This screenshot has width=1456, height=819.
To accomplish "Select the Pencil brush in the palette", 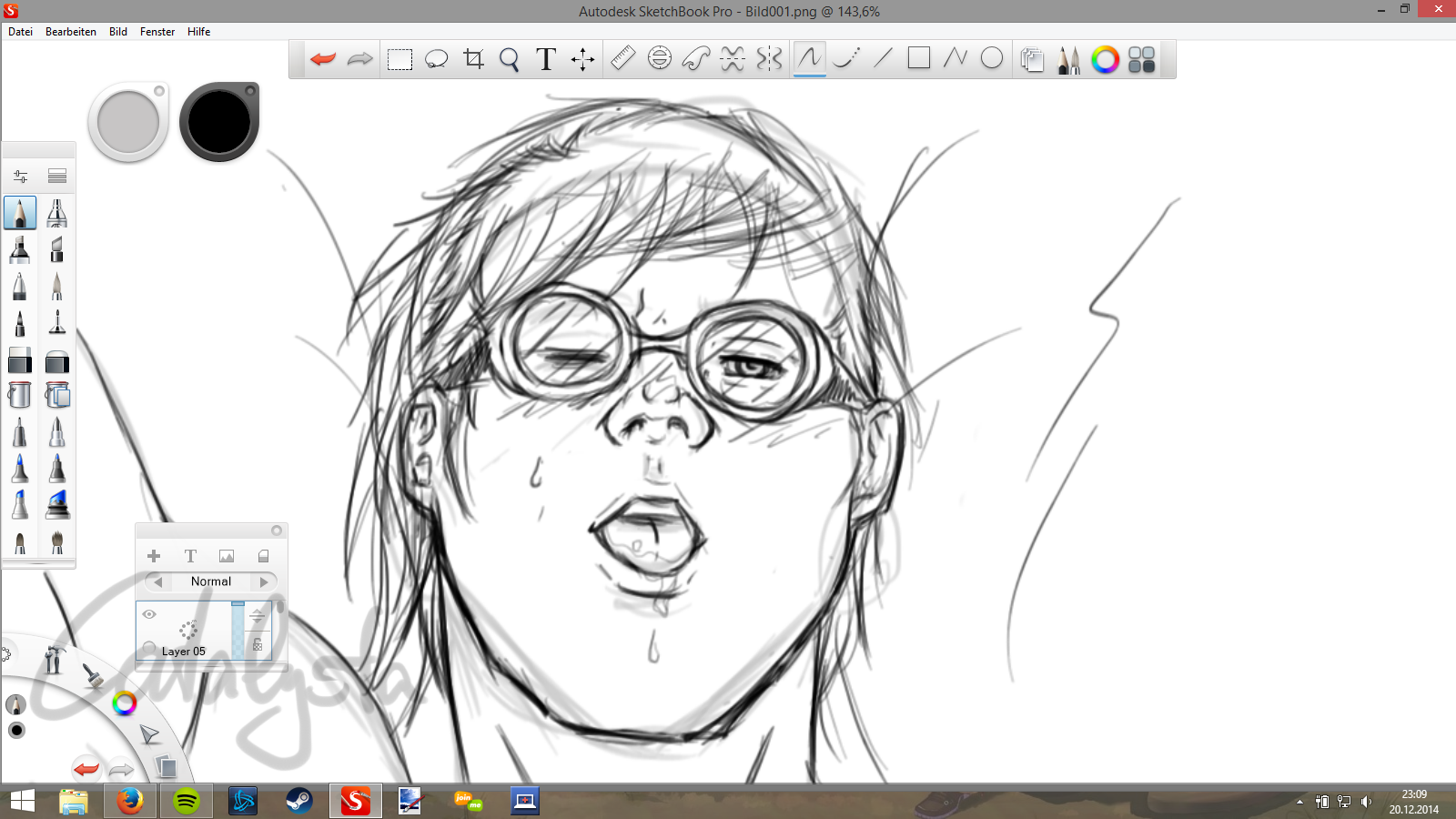I will click(x=20, y=213).
